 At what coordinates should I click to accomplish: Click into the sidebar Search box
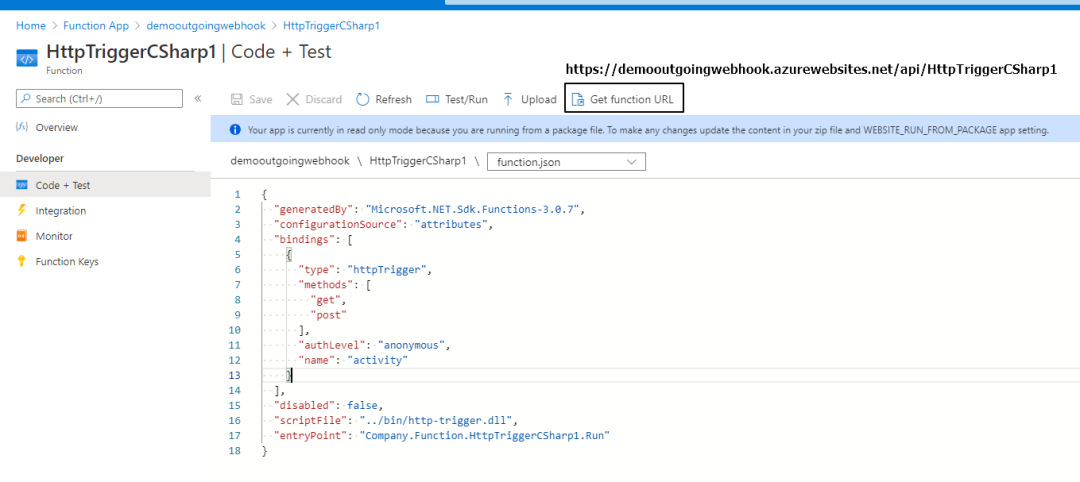99,98
